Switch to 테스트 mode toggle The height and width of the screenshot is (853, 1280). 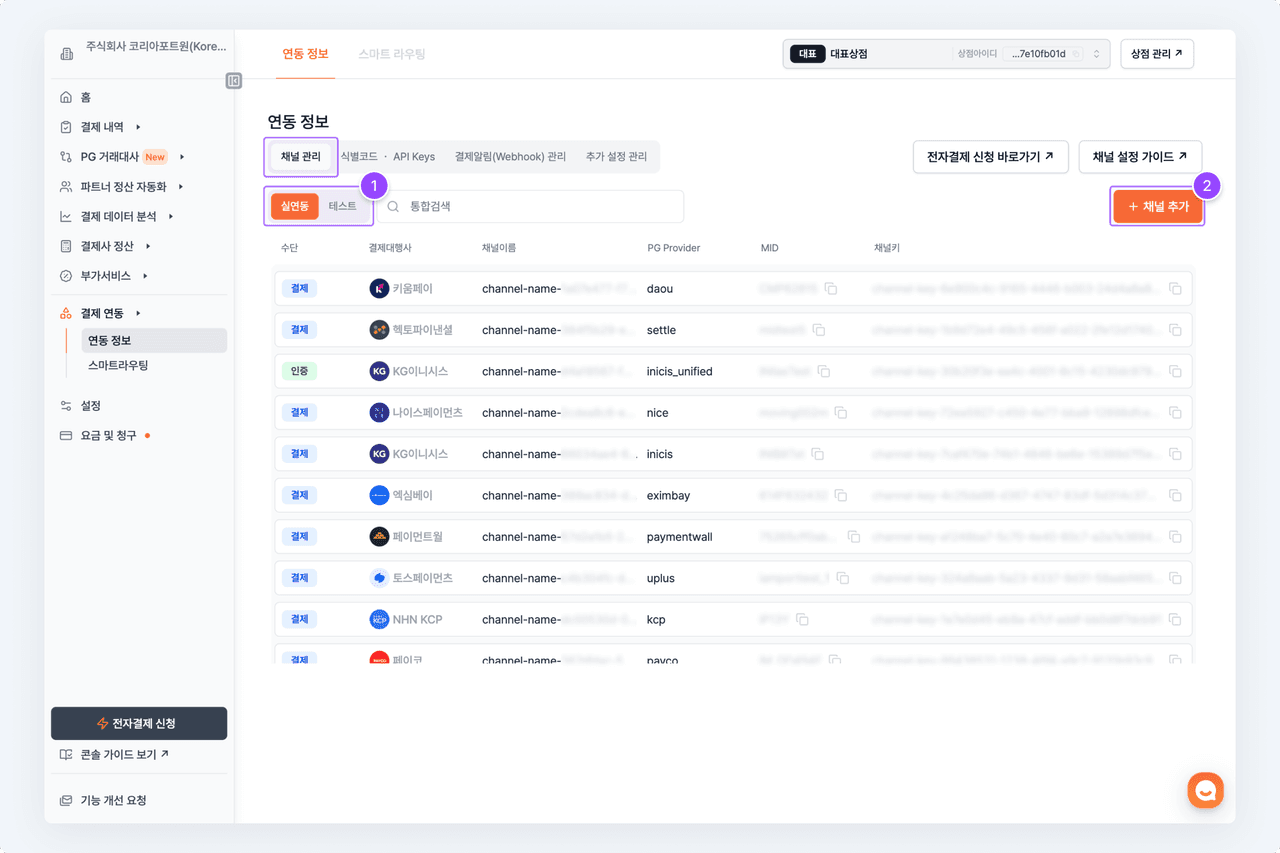(342, 206)
